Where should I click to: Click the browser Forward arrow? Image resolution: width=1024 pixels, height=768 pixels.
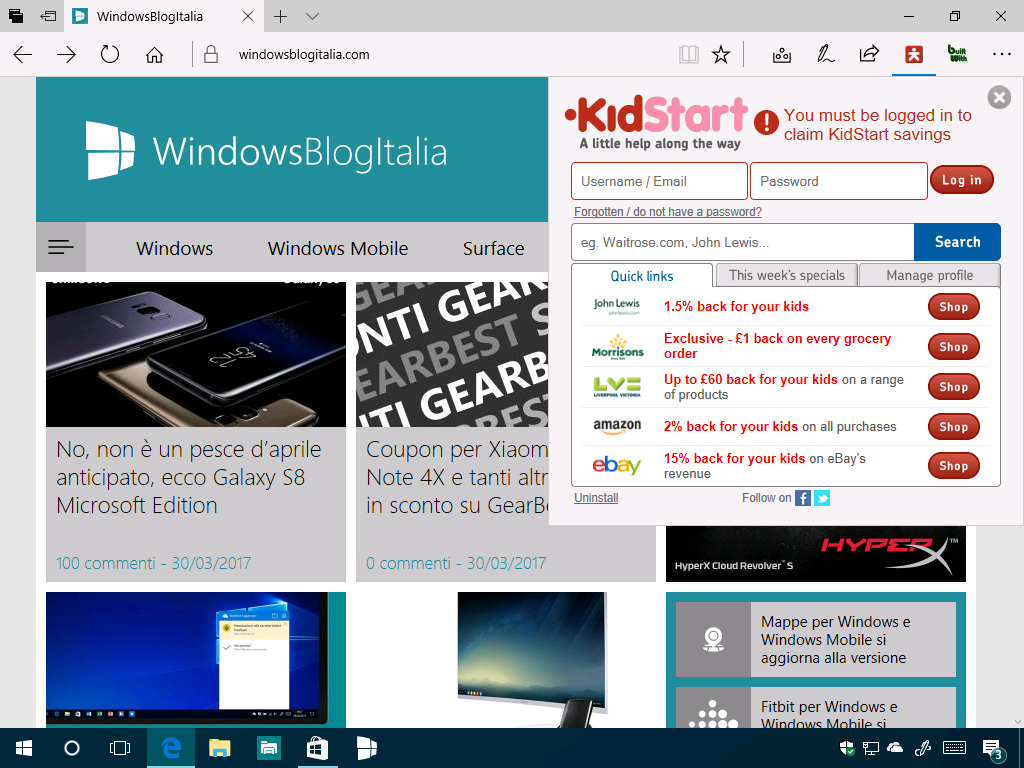67,54
